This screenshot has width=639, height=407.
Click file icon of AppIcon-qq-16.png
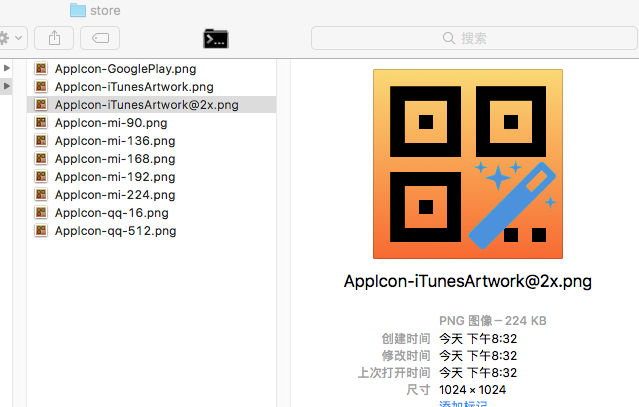[41, 212]
